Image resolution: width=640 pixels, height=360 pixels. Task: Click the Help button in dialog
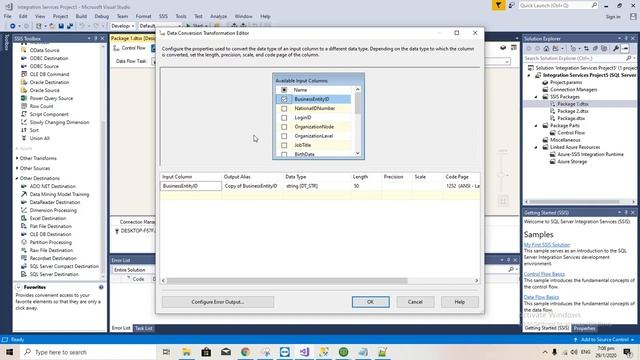(x=460, y=302)
